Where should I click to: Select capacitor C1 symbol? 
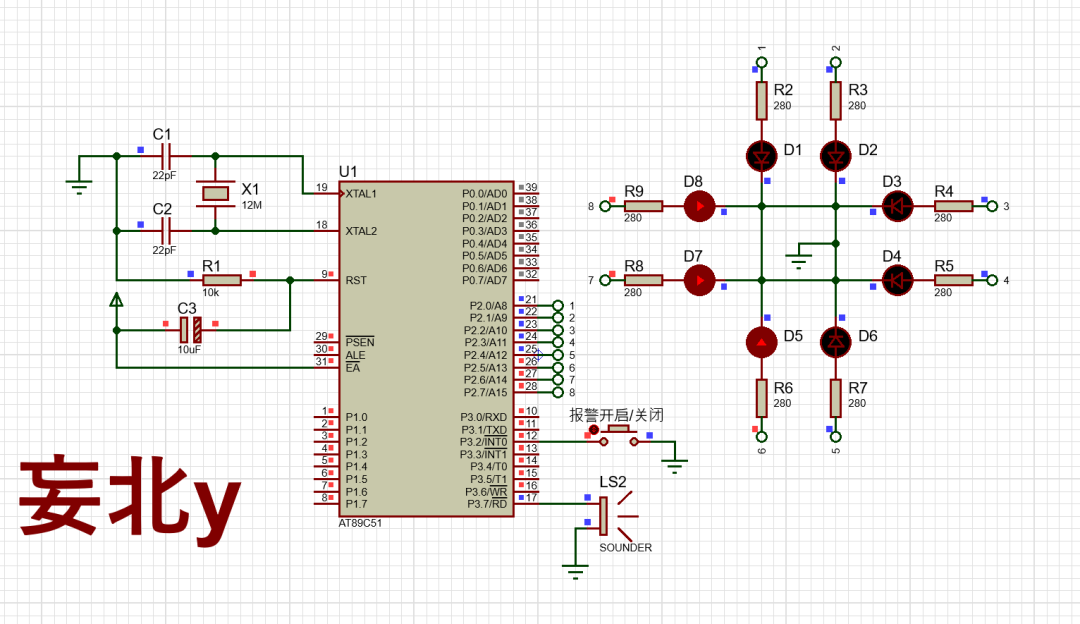point(165,156)
